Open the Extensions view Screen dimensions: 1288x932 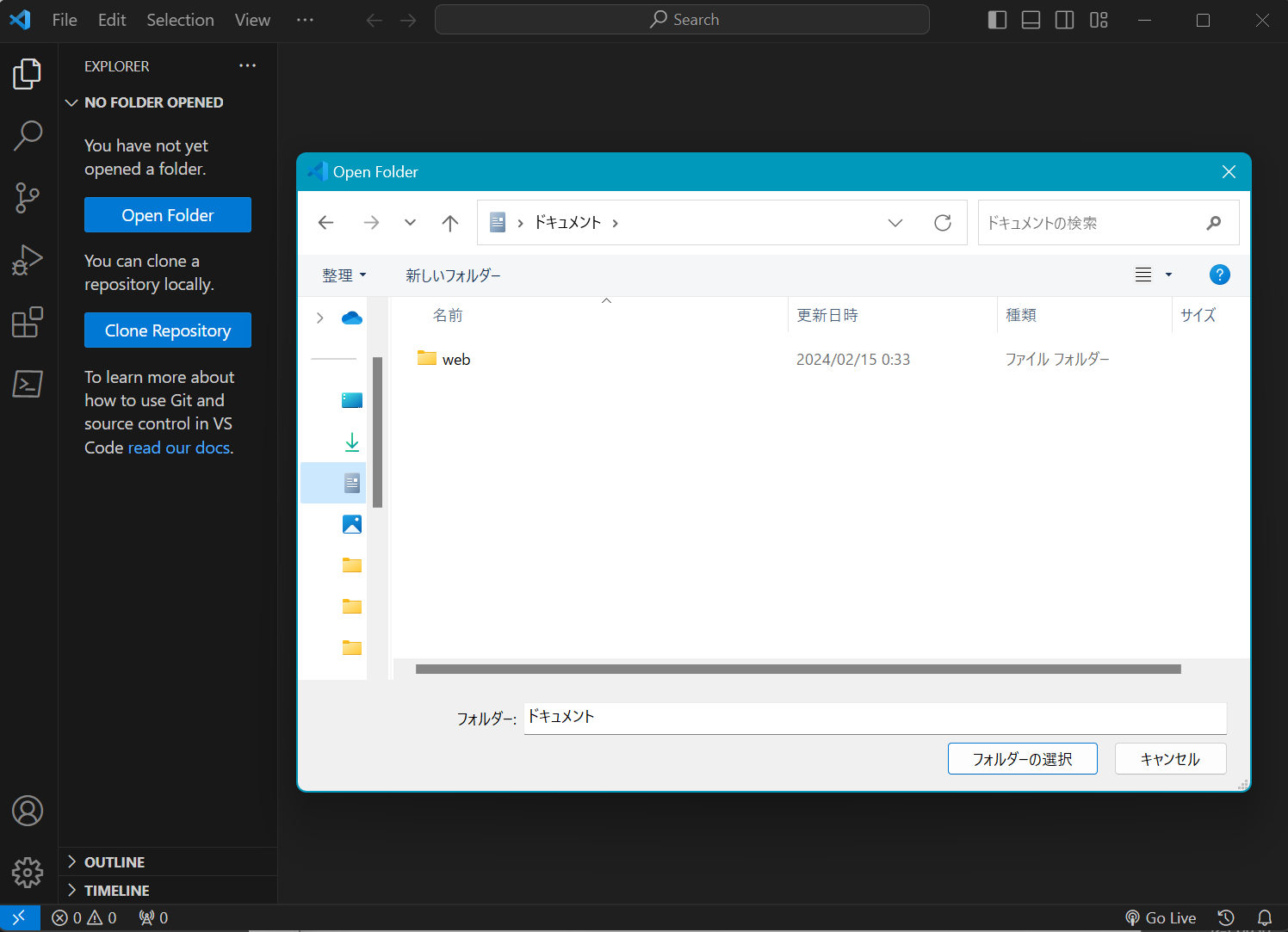coord(28,322)
